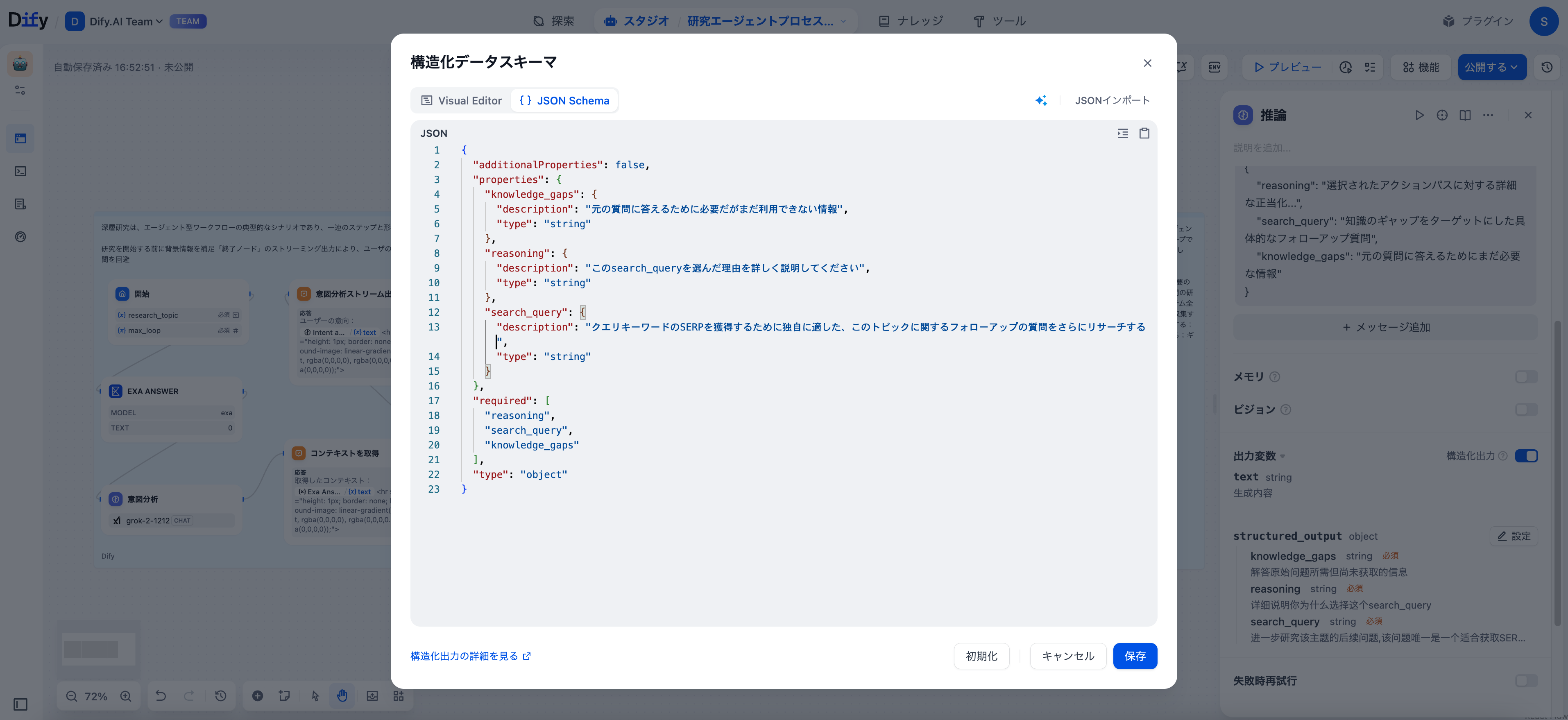This screenshot has height=720, width=1568.
Task: Disable the 構造化出力 toggle
Action: tap(1526, 456)
